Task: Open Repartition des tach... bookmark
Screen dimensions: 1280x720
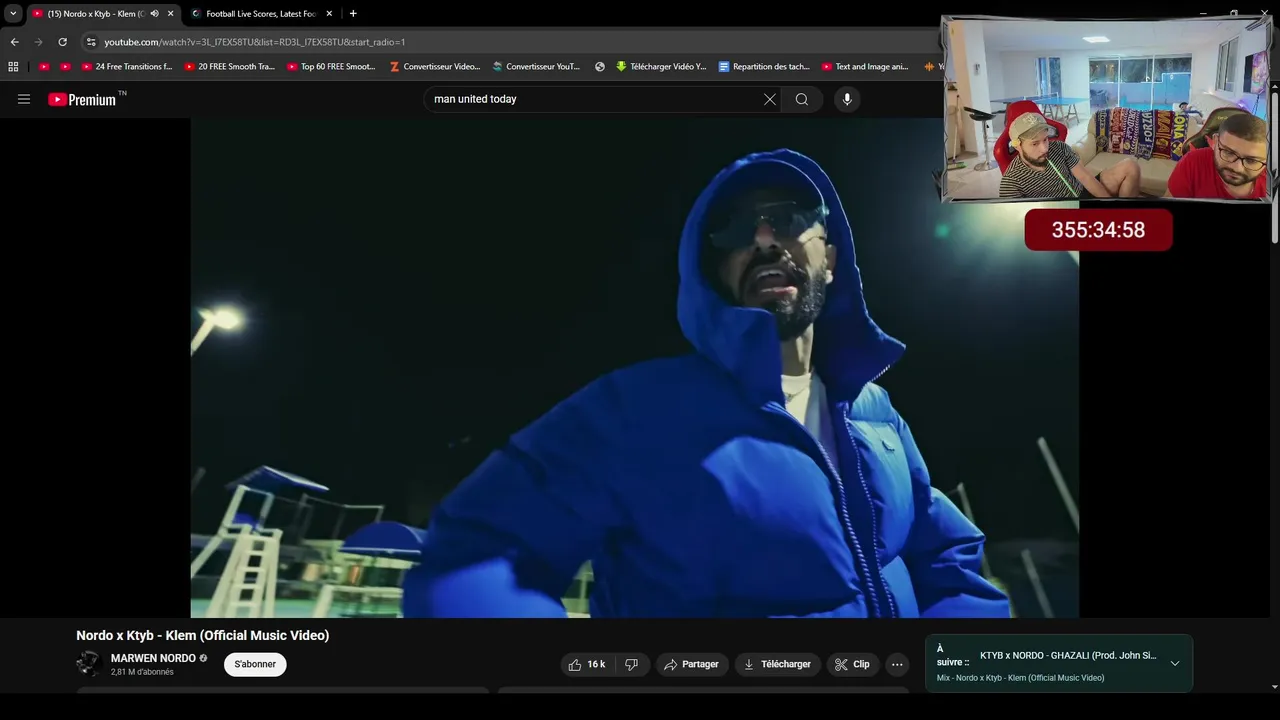Action: (x=764, y=67)
